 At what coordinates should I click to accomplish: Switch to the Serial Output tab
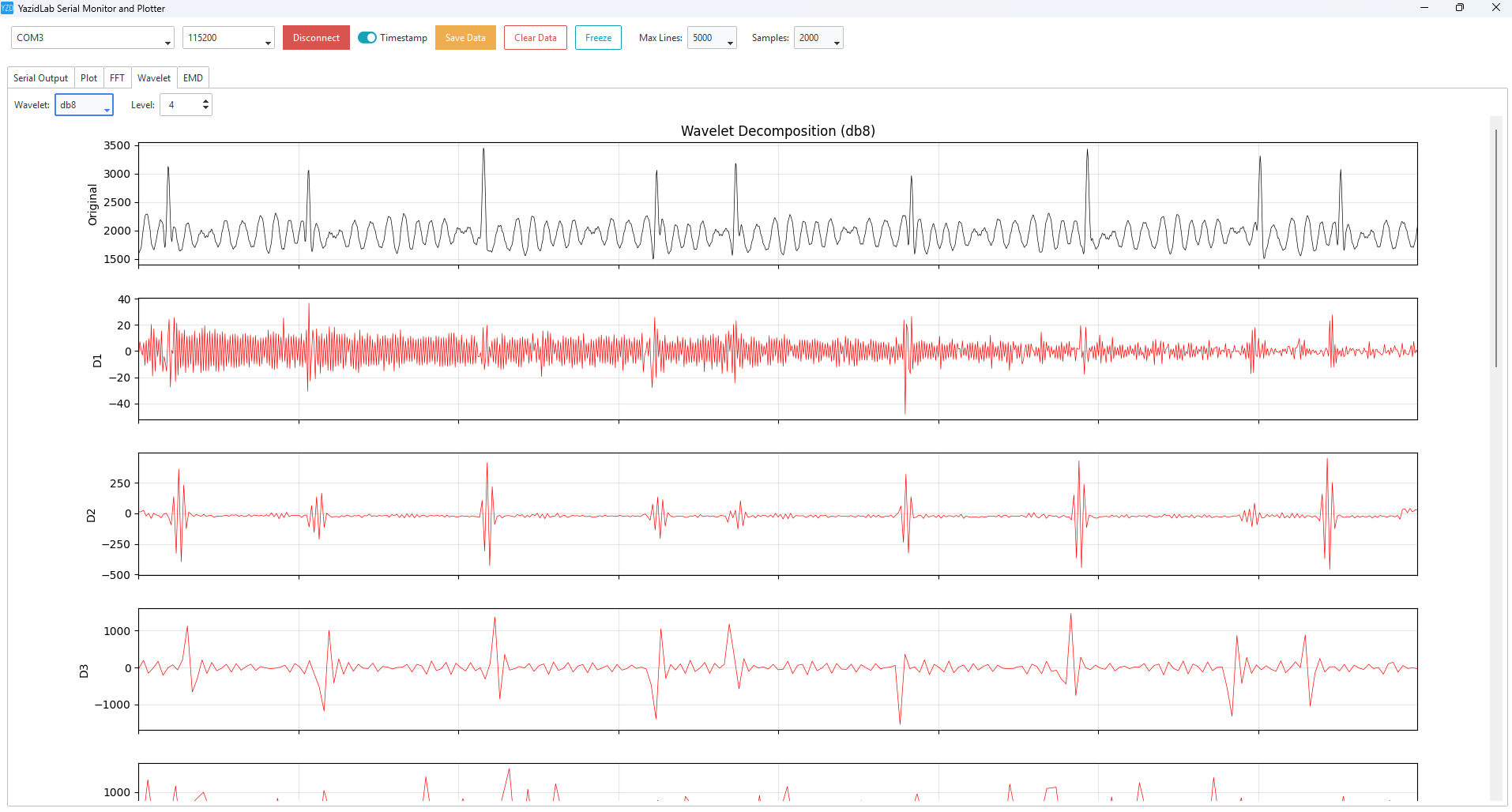point(41,78)
